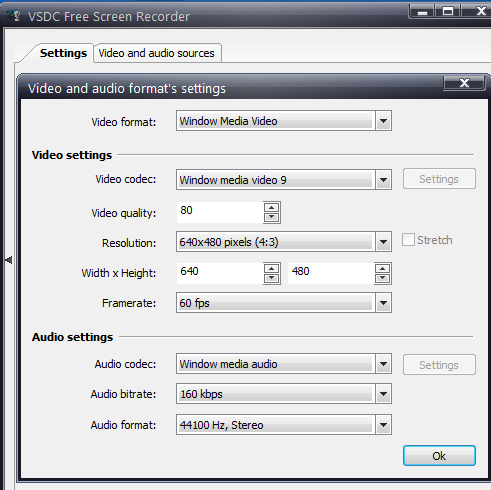Image resolution: width=491 pixels, height=490 pixels.
Task: Click the Framerate: label
Action: coord(129,303)
